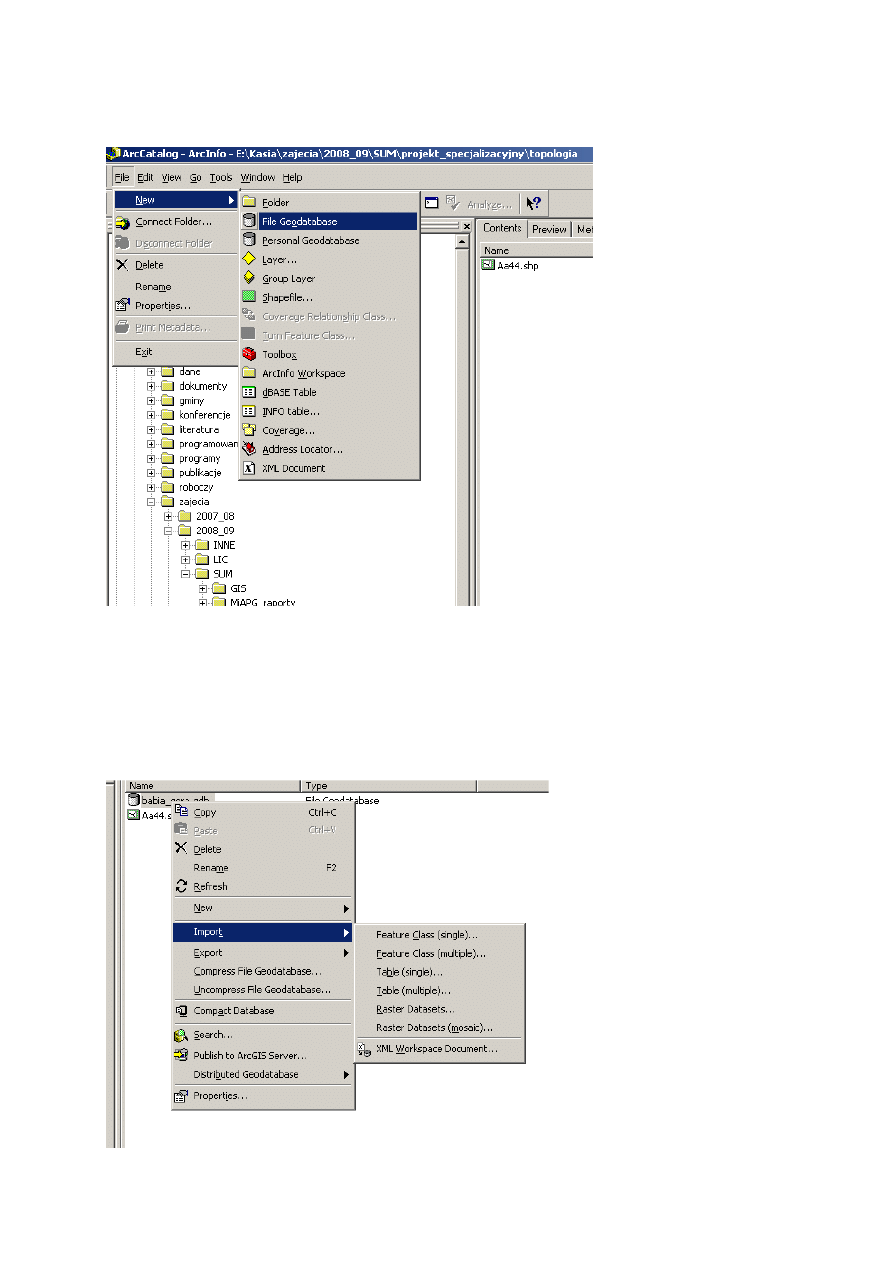Viewport: 893px width, 1263px height.
Task: Expand the dane folder in the tree
Action: 152,372
